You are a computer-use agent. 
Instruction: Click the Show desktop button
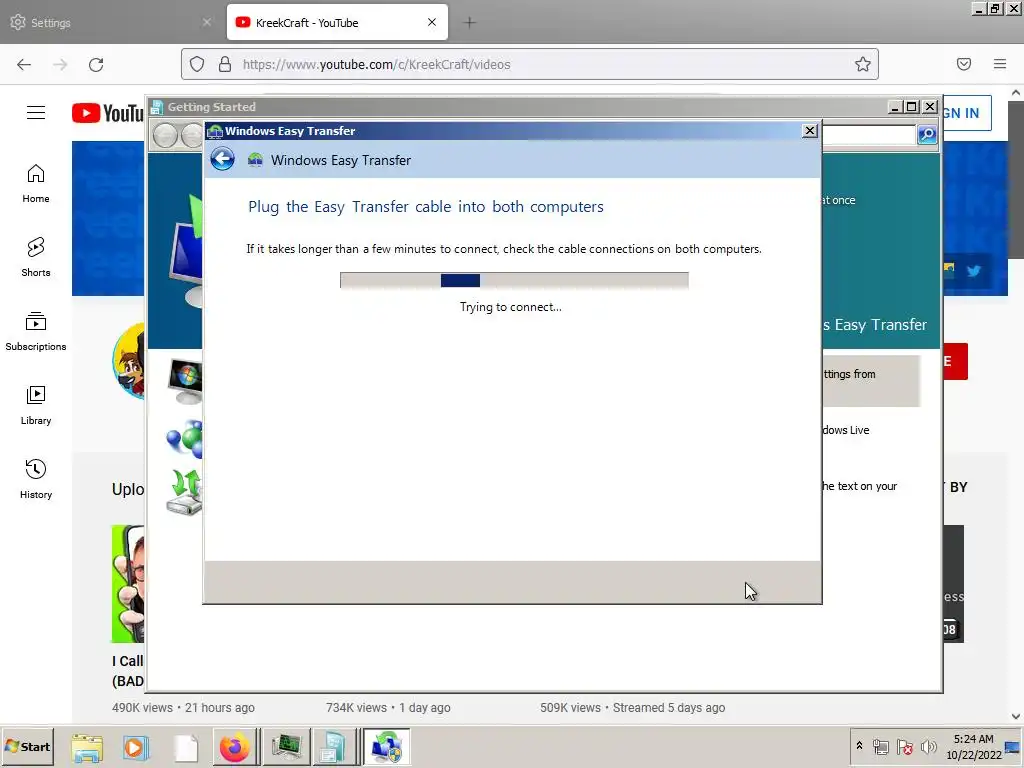tap(1014, 746)
